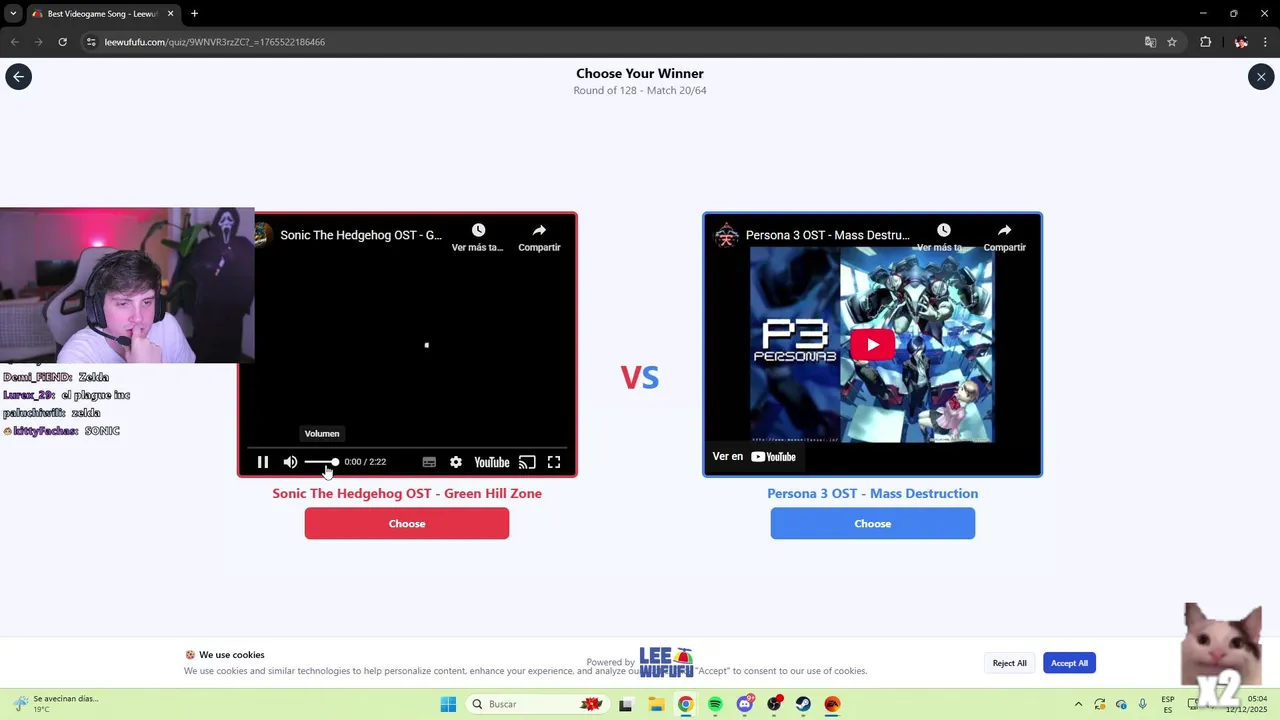Click the Persona 3 Mass Destruction caption
The height and width of the screenshot is (720, 1280).
click(872, 493)
